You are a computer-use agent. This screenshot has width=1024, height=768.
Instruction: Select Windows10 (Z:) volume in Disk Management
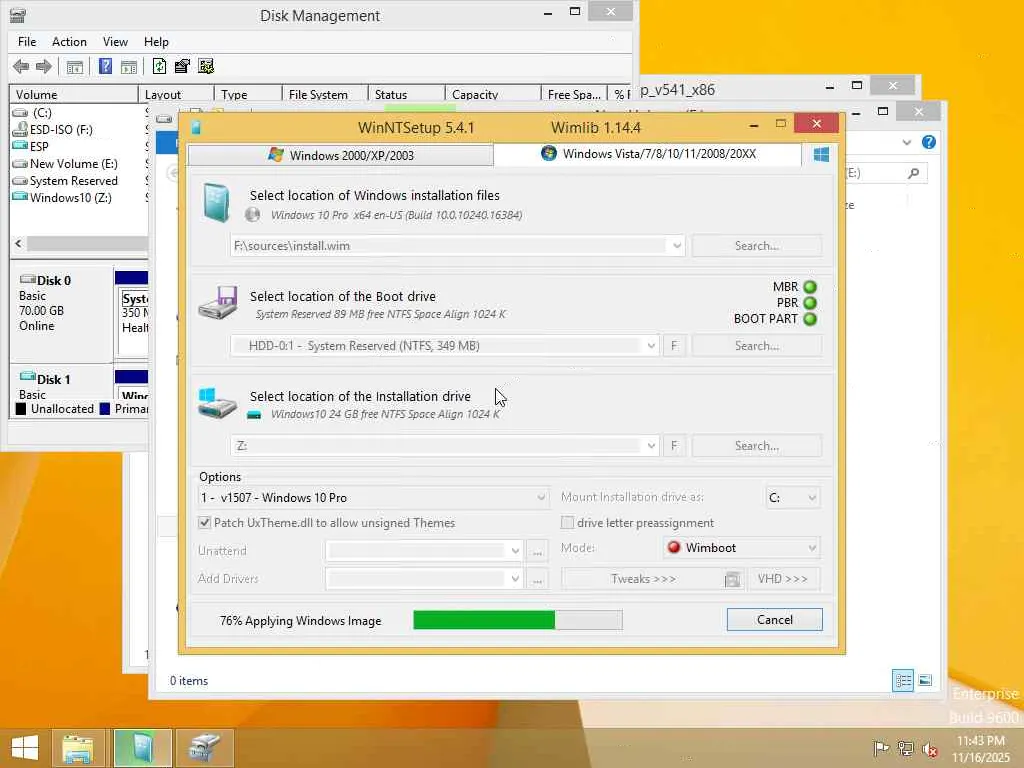71,198
